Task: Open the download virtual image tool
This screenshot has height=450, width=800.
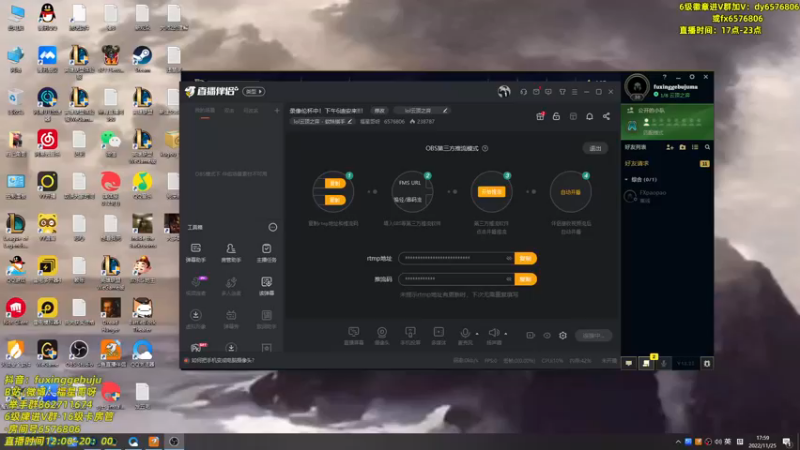Action: pyautogui.click(x=195, y=319)
